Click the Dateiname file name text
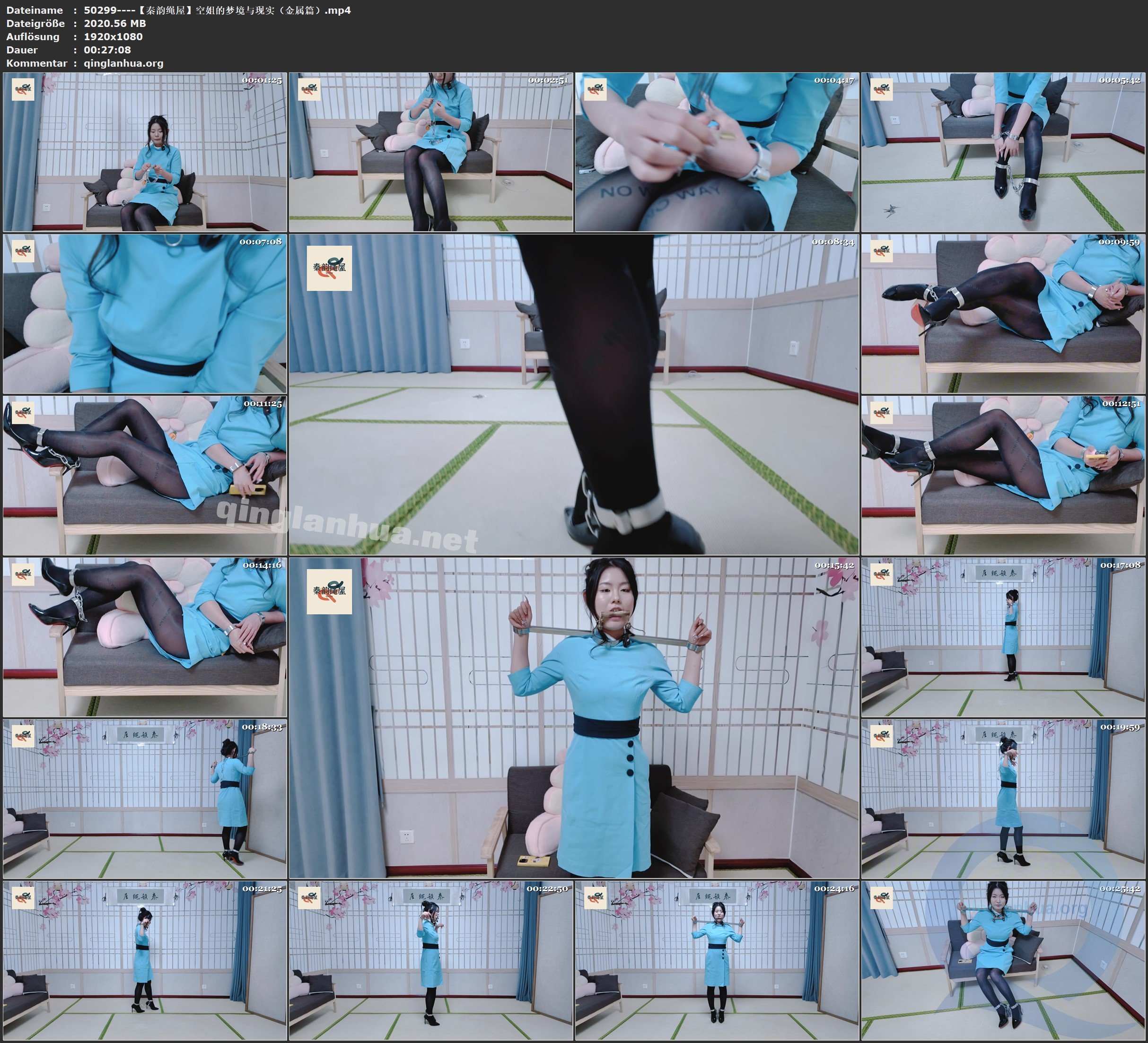1148x1043 pixels. [x=217, y=10]
